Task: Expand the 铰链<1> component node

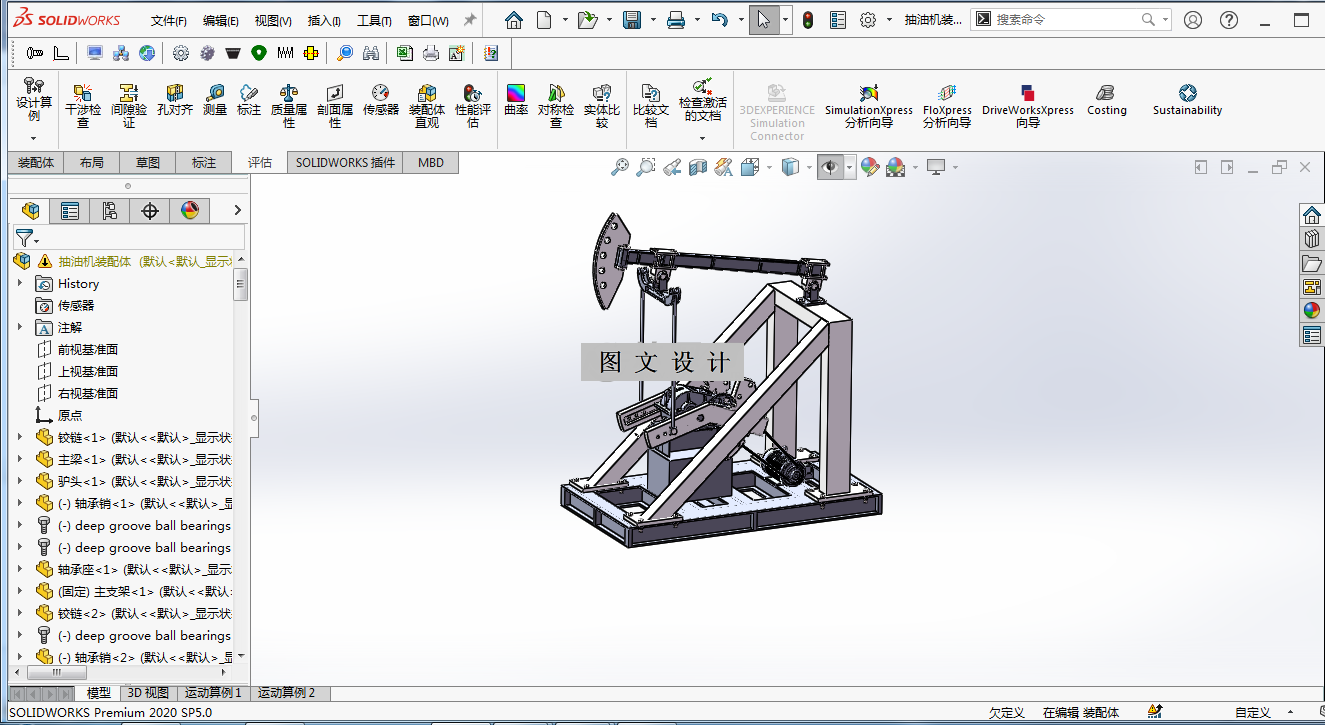Action: click(20, 437)
